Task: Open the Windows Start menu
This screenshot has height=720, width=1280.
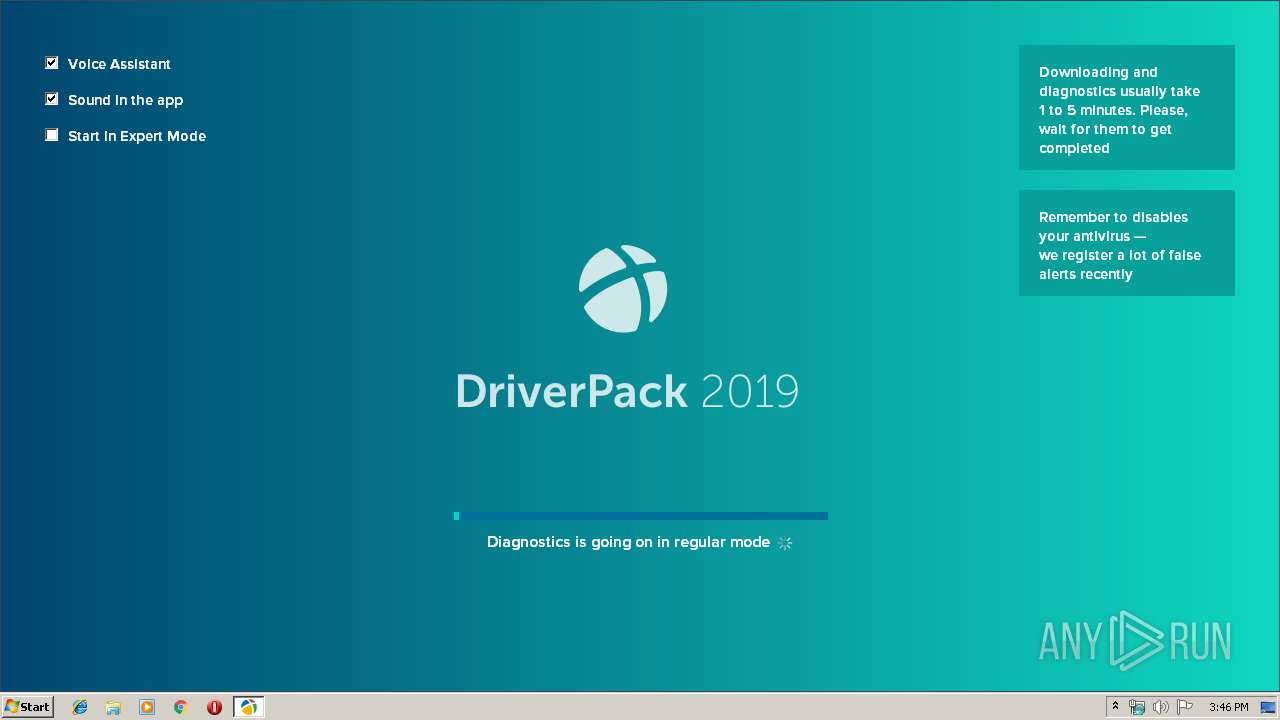Action: pos(27,707)
